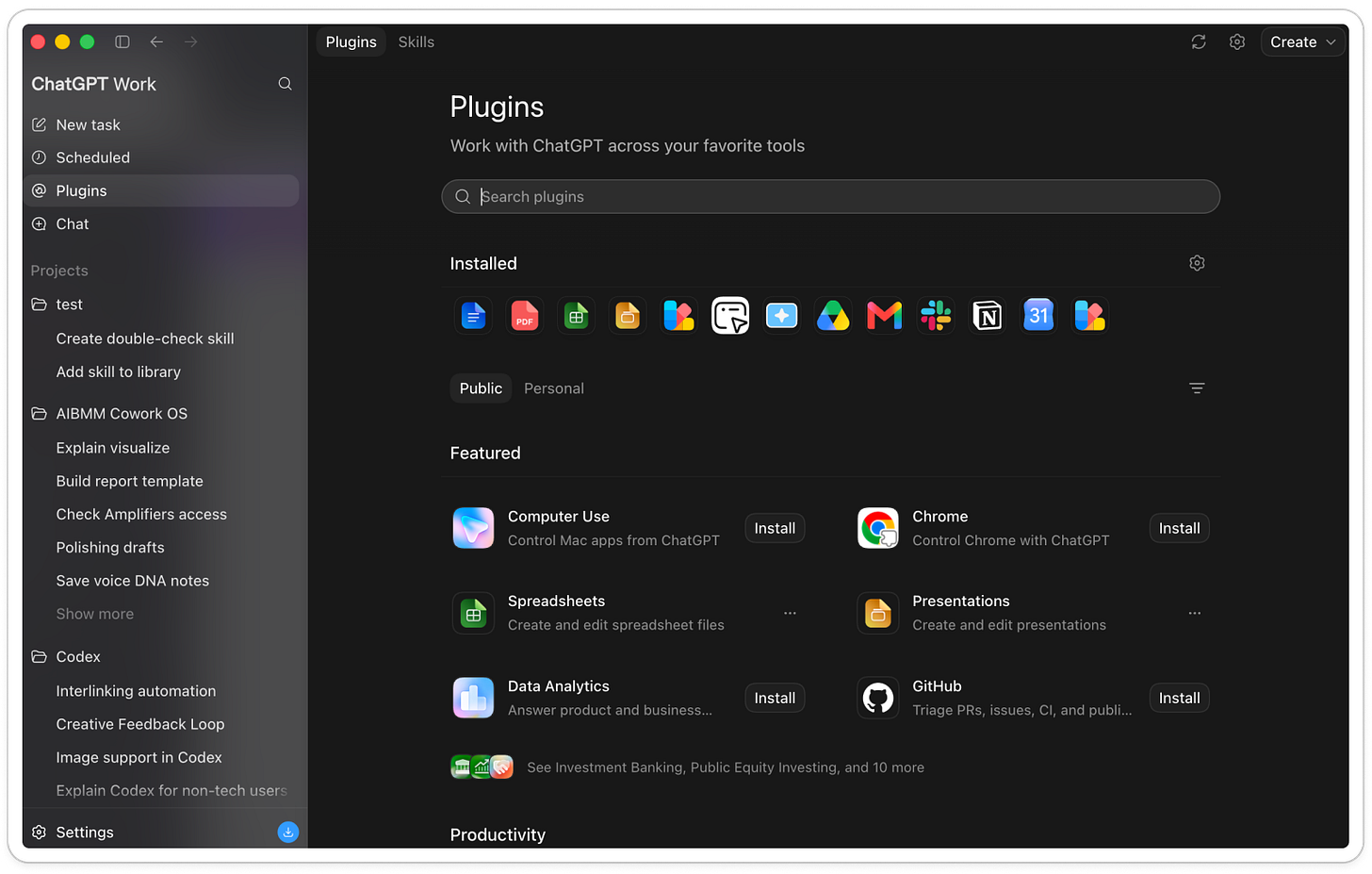The height and width of the screenshot is (874, 1372).
Task: Click the GitHub plugin icon
Action: (x=878, y=698)
